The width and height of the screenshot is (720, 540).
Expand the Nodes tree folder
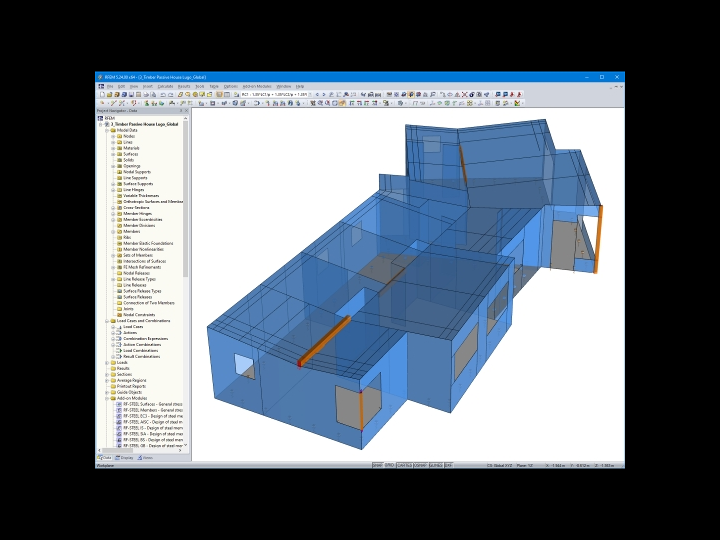[113, 136]
